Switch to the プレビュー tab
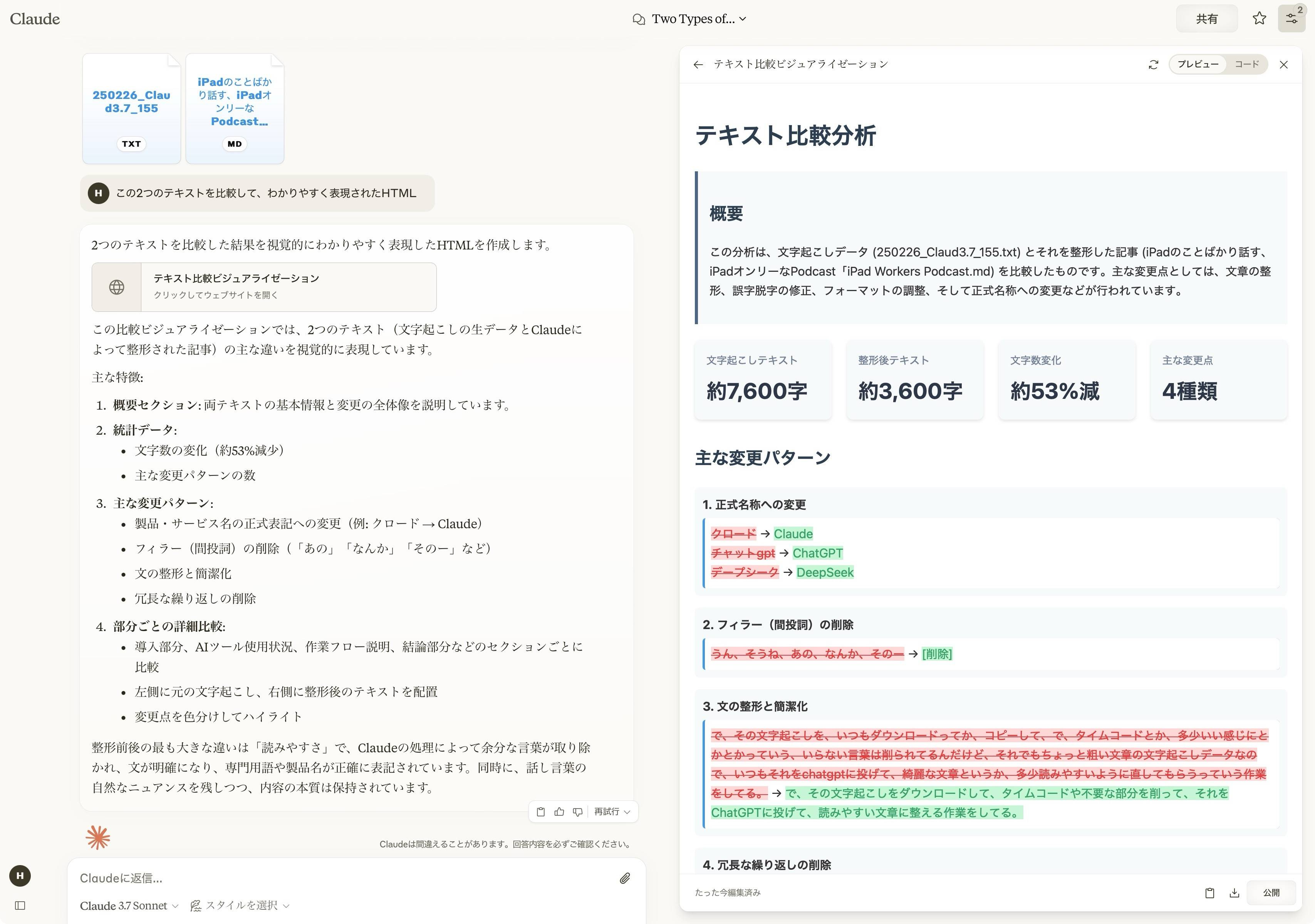 1198,64
